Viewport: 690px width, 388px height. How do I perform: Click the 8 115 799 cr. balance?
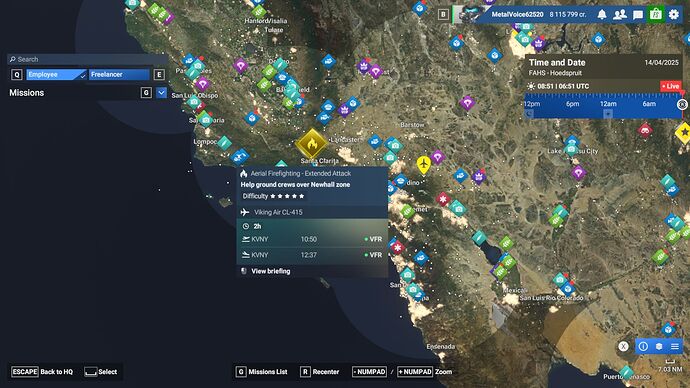click(568, 15)
